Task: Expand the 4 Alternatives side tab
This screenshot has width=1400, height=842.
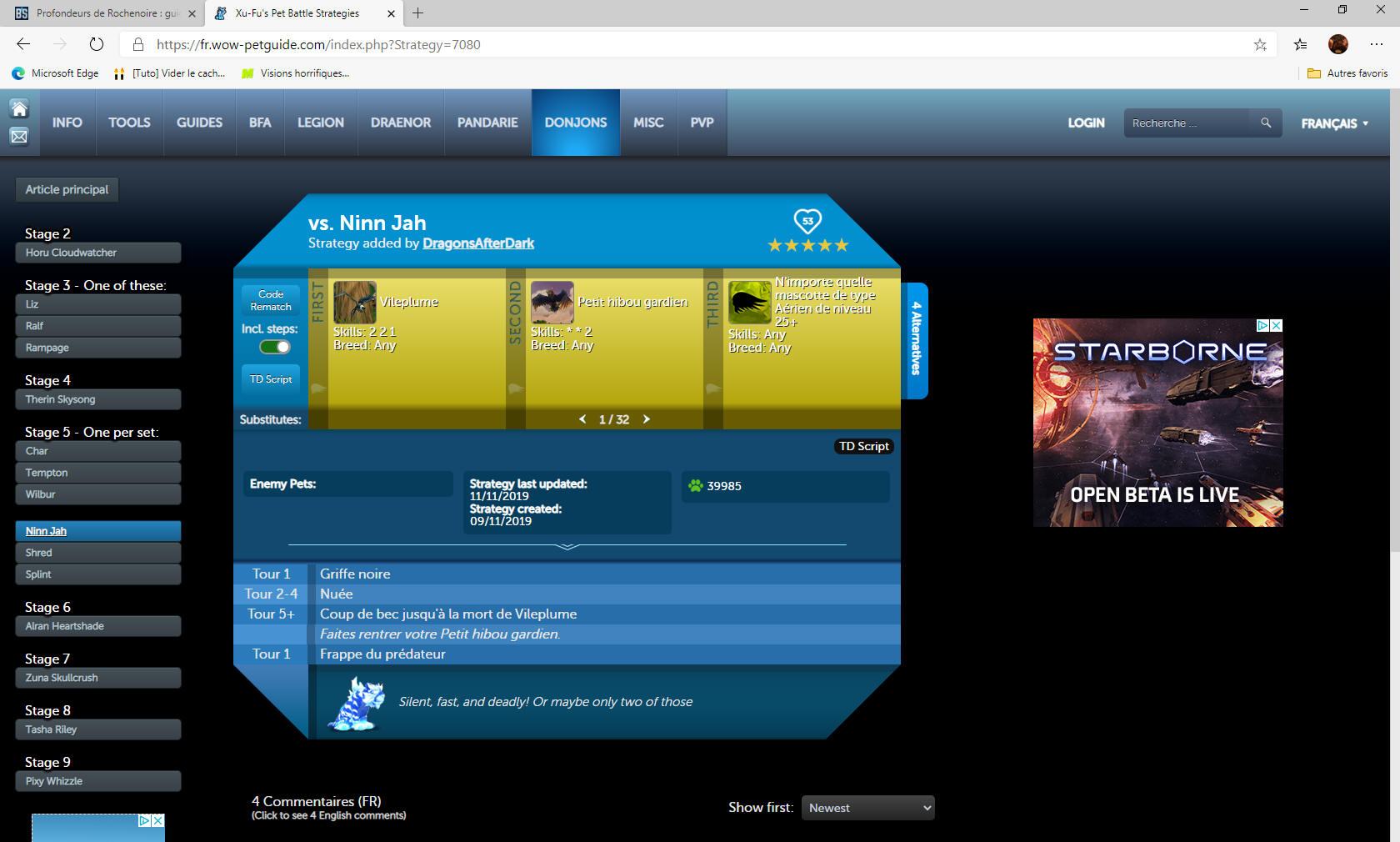Action: [x=916, y=340]
